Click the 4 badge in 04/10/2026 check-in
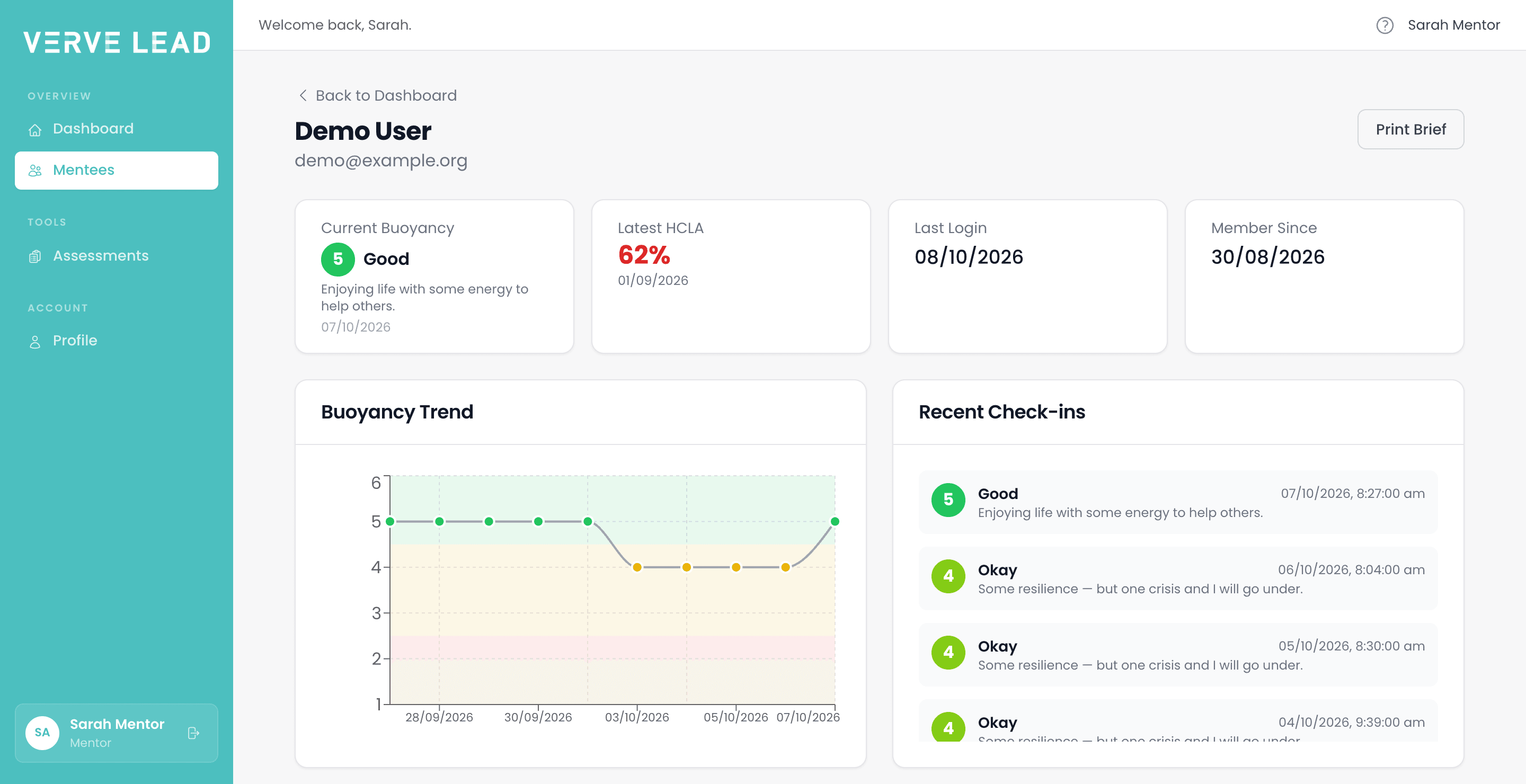Screen dimensions: 1526x784 pos(948,727)
